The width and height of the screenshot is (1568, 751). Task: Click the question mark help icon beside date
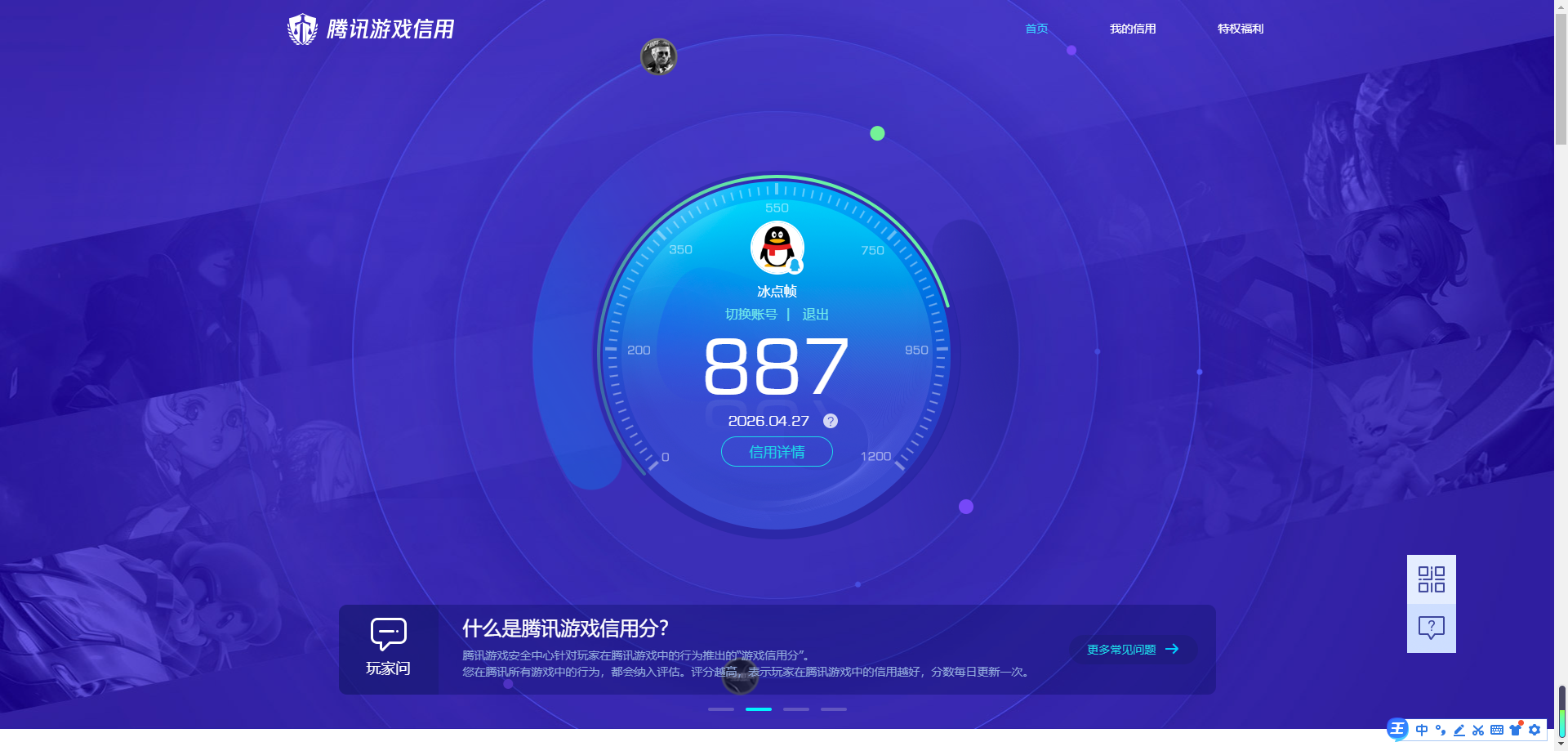click(x=831, y=421)
